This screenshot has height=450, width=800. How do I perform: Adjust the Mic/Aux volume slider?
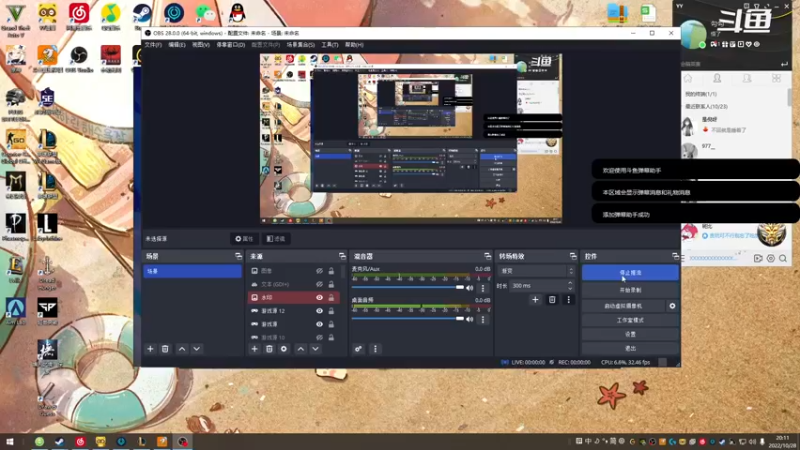(408, 288)
